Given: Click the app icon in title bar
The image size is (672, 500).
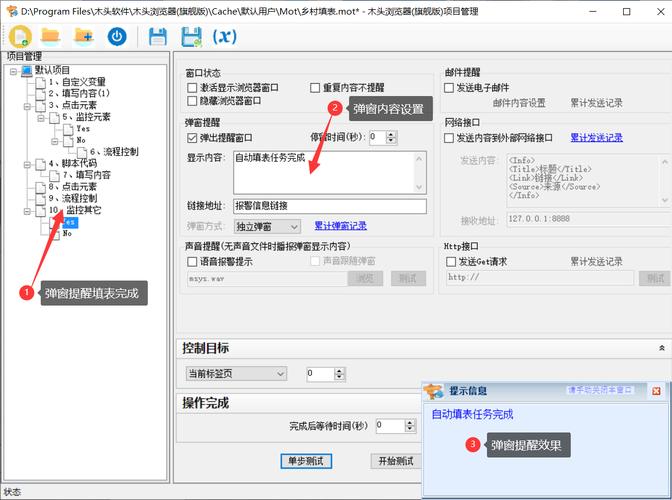Looking at the screenshot, I should pyautogui.click(x=11, y=11).
